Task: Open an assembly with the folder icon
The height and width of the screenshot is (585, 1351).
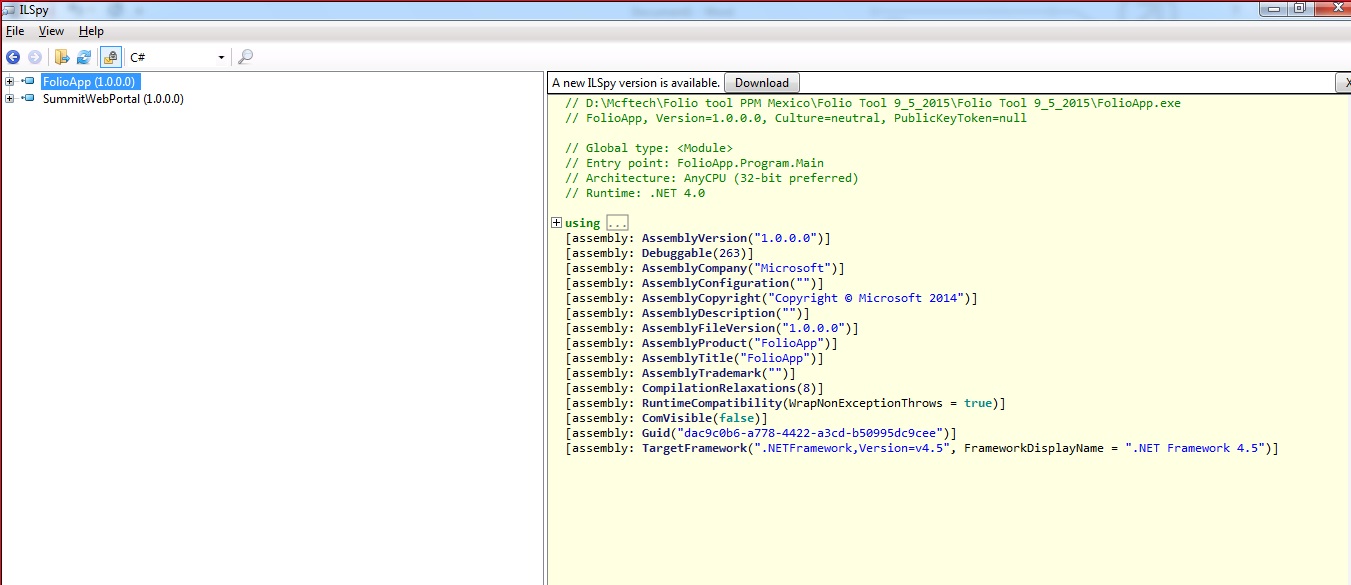Action: point(62,57)
